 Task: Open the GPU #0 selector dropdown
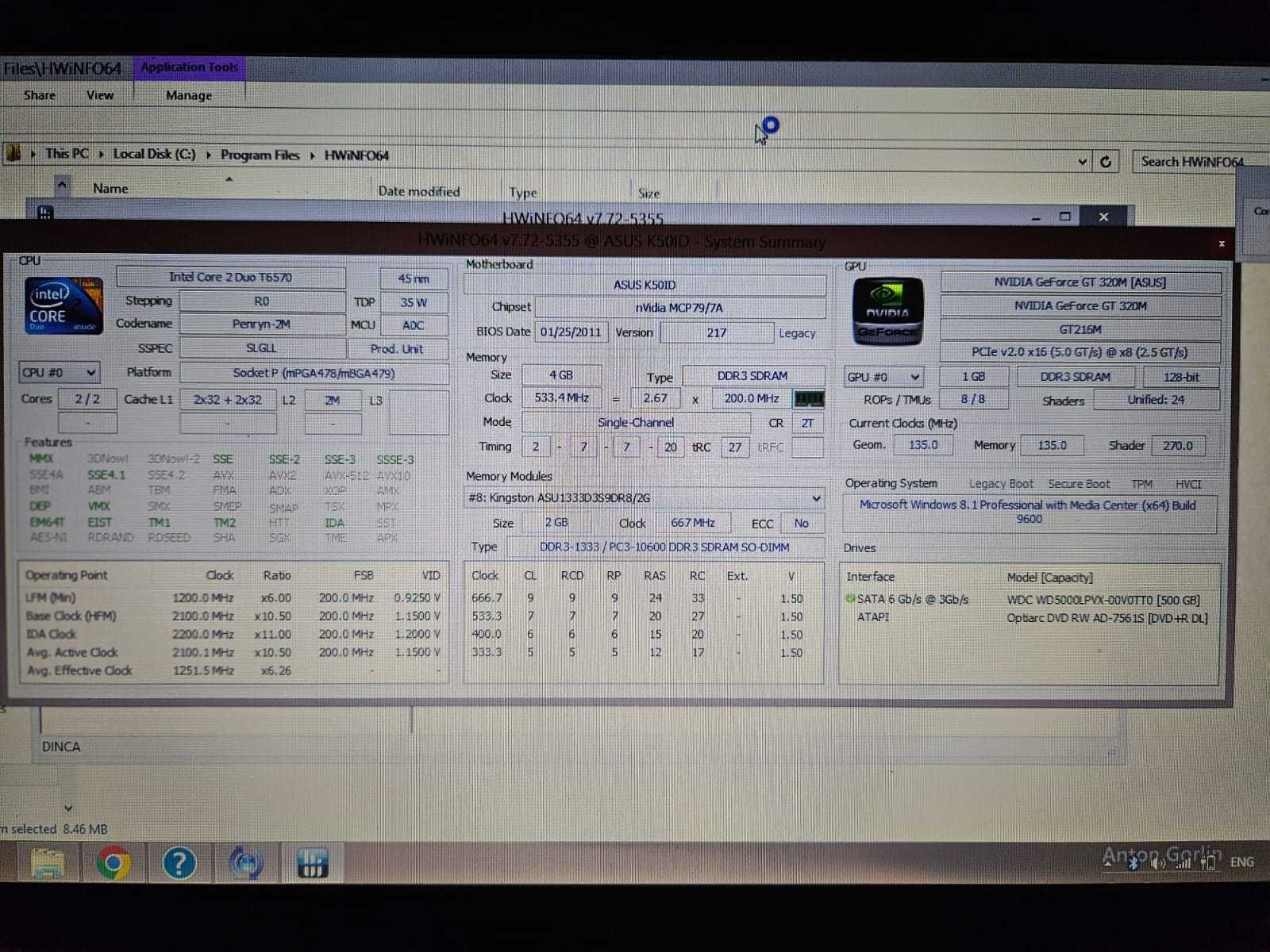883,377
